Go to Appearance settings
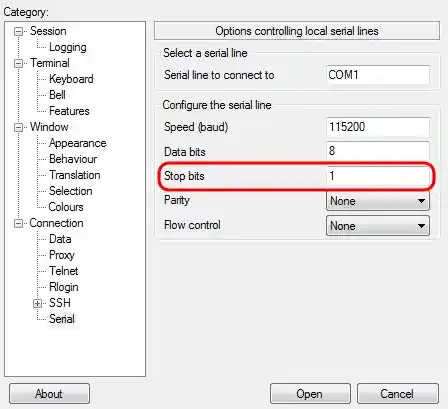The image size is (448, 409). tap(77, 143)
